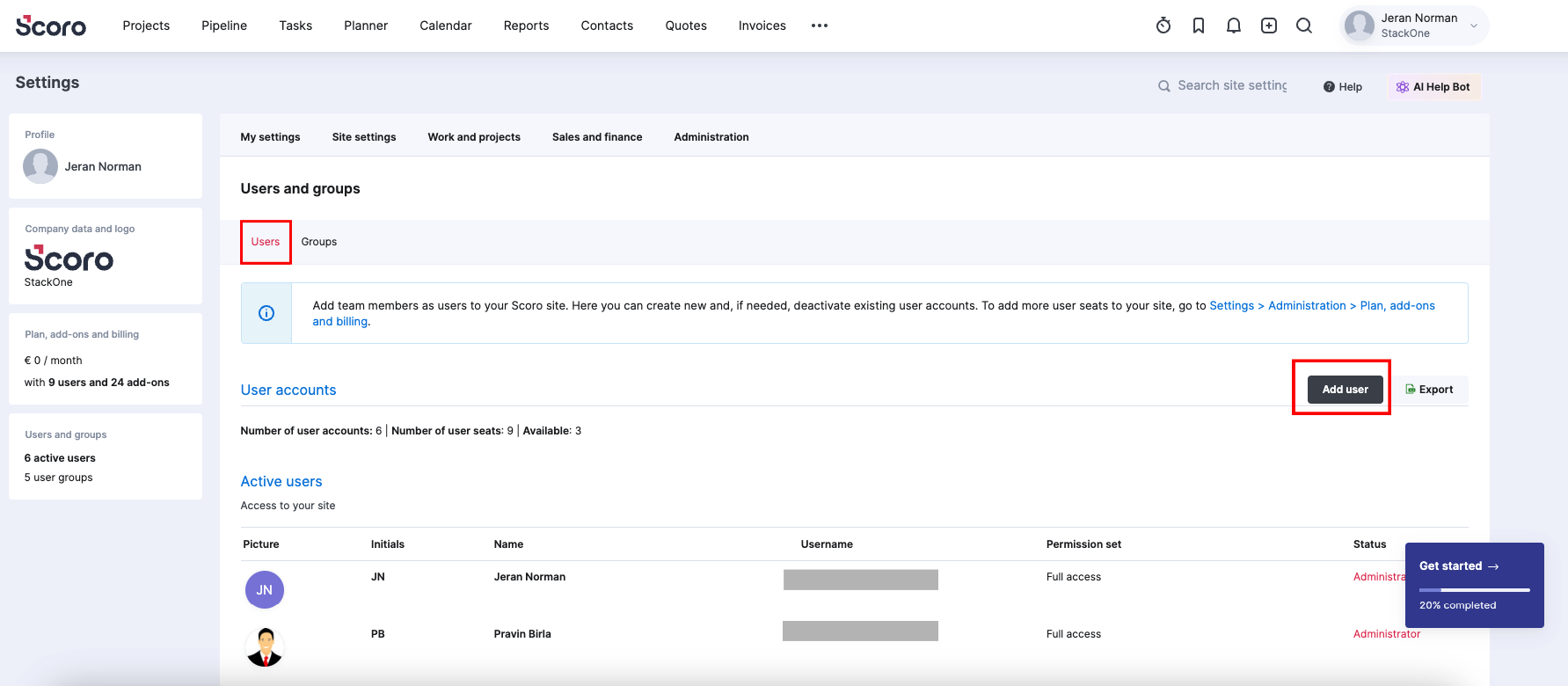
Task: Click Pravin Birla's profile picture
Action: pos(265,646)
